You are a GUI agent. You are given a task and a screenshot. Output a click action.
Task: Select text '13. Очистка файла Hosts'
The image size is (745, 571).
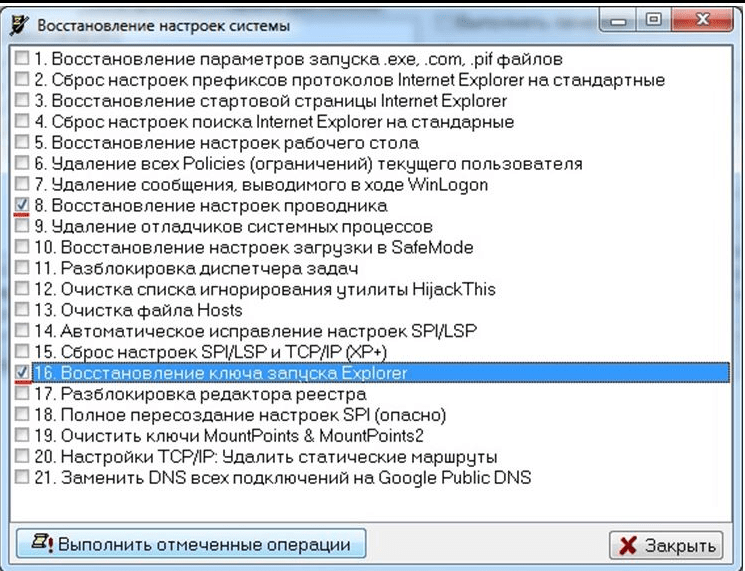tap(138, 310)
